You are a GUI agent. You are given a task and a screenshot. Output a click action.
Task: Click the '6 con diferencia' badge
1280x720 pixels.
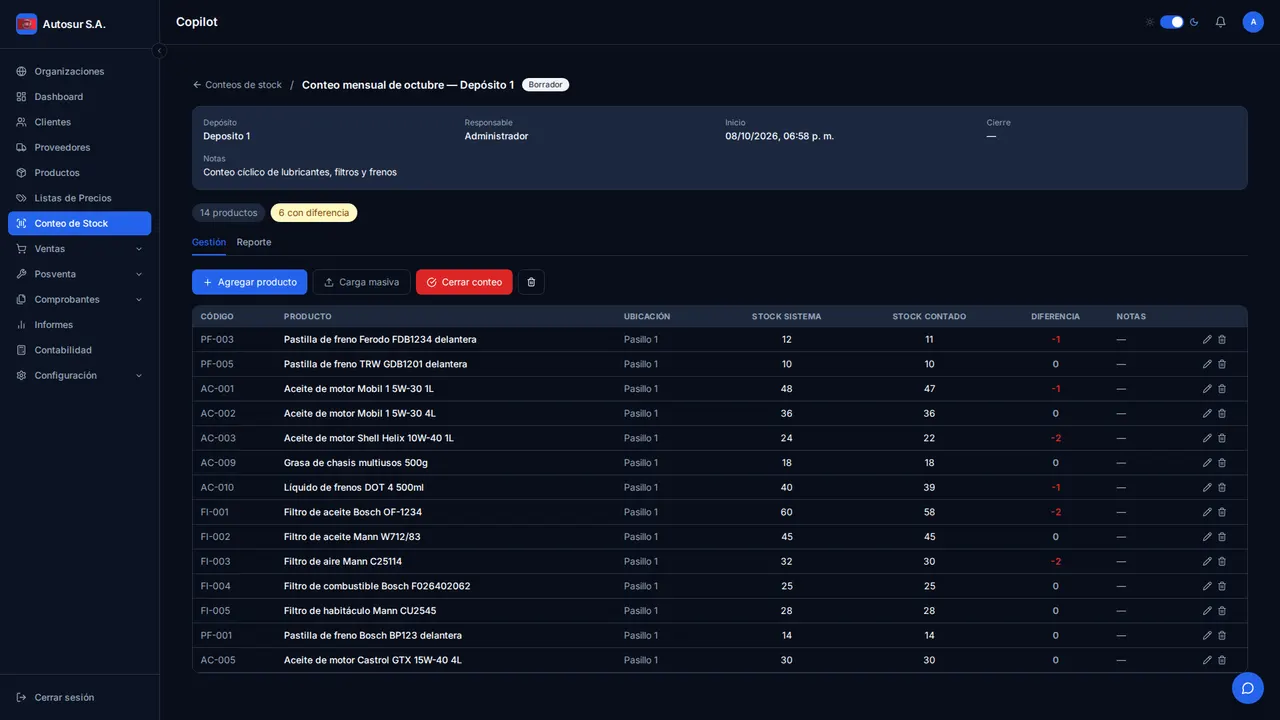tap(314, 213)
